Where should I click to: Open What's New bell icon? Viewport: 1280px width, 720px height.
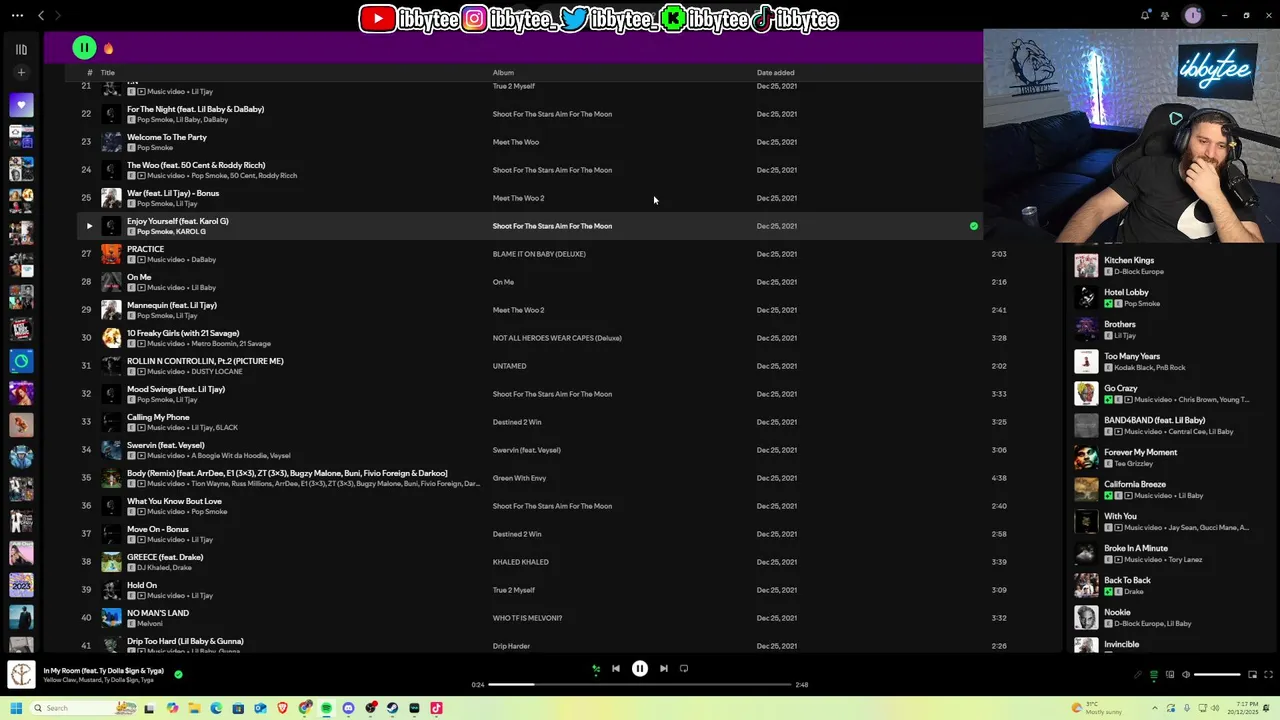pos(1145,15)
